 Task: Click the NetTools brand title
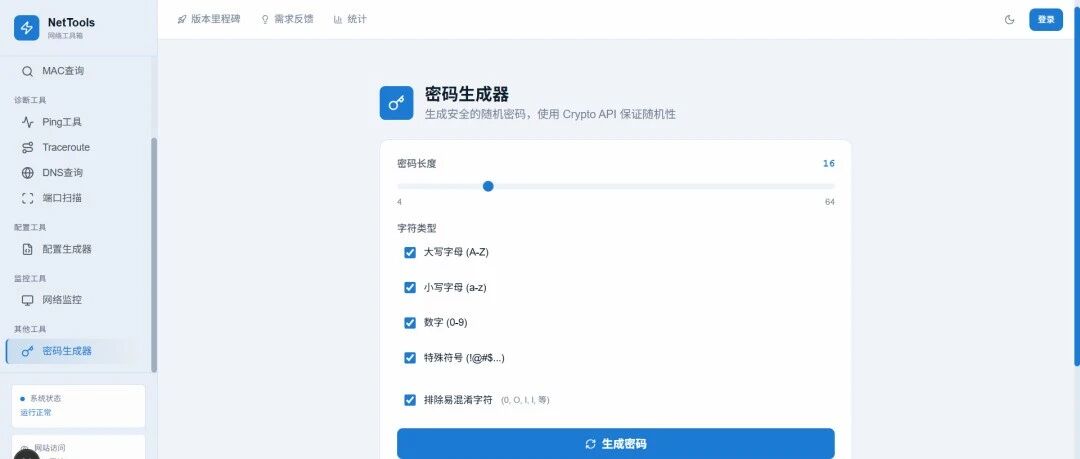click(72, 23)
